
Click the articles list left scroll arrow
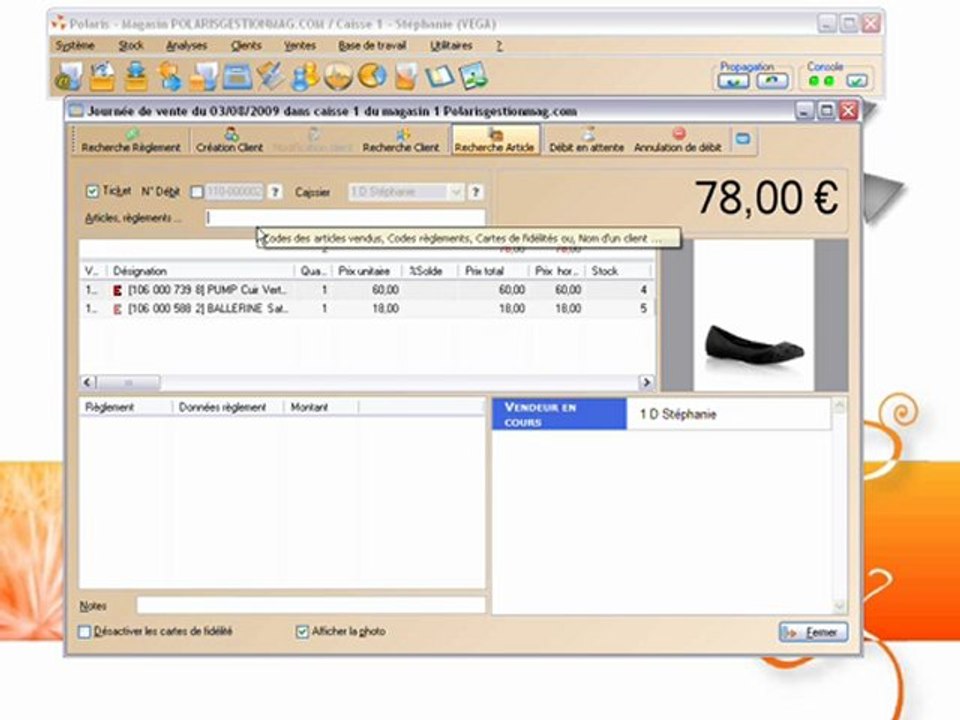[88, 383]
